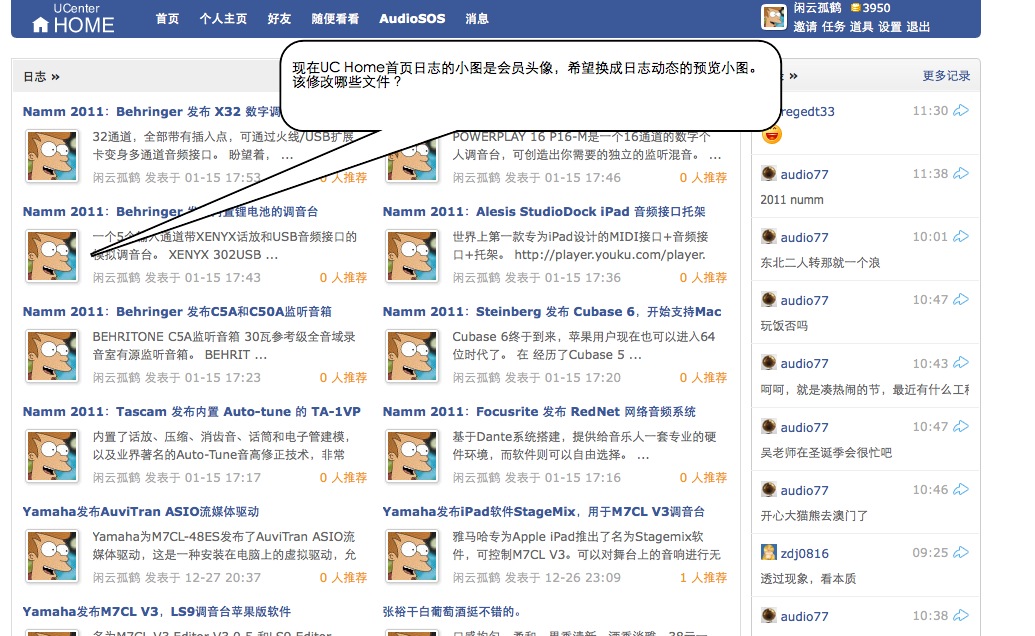Click 更多记录 in the right panel
This screenshot has width=1035, height=636.
coord(946,76)
